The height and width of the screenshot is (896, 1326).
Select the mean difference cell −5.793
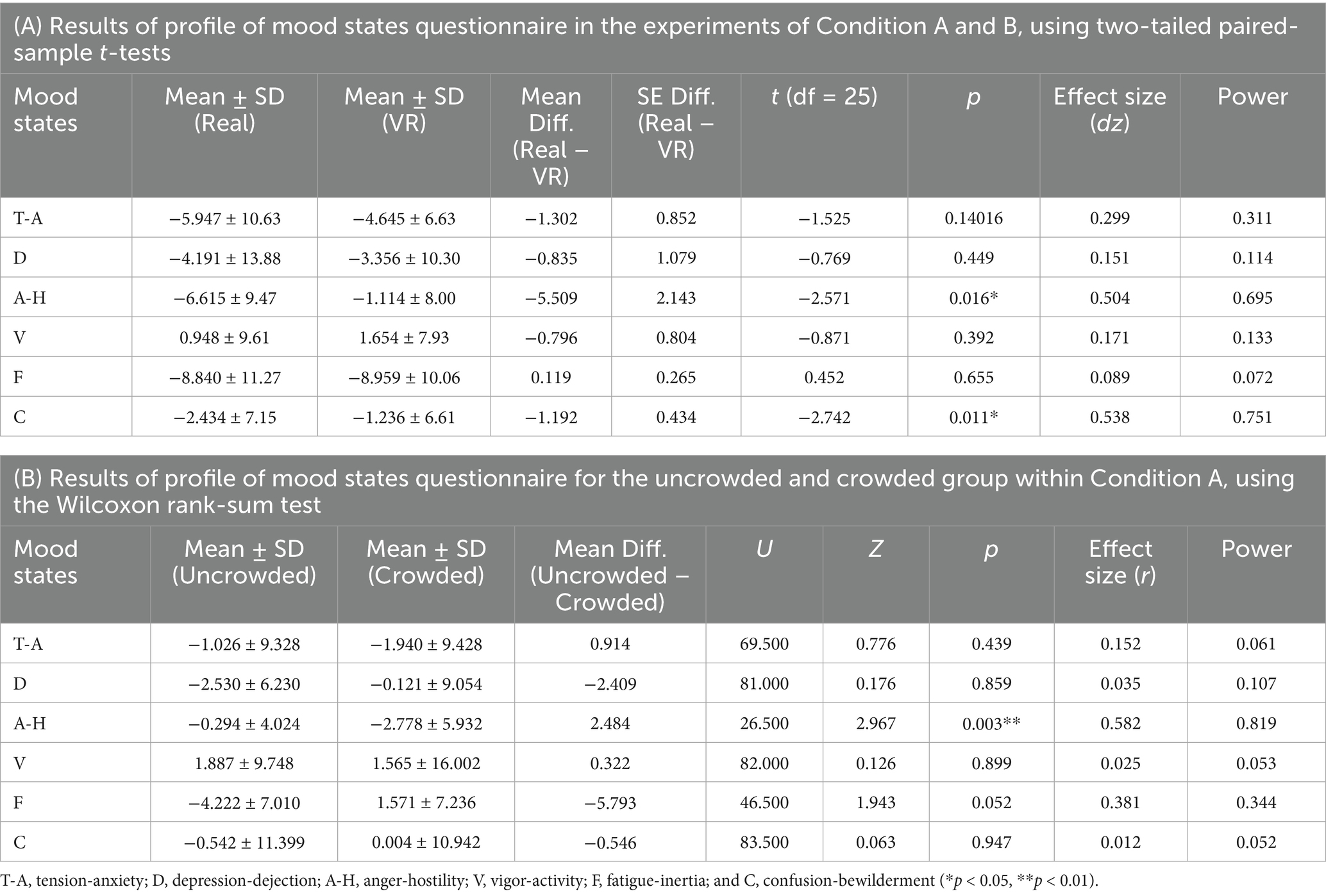(610, 802)
